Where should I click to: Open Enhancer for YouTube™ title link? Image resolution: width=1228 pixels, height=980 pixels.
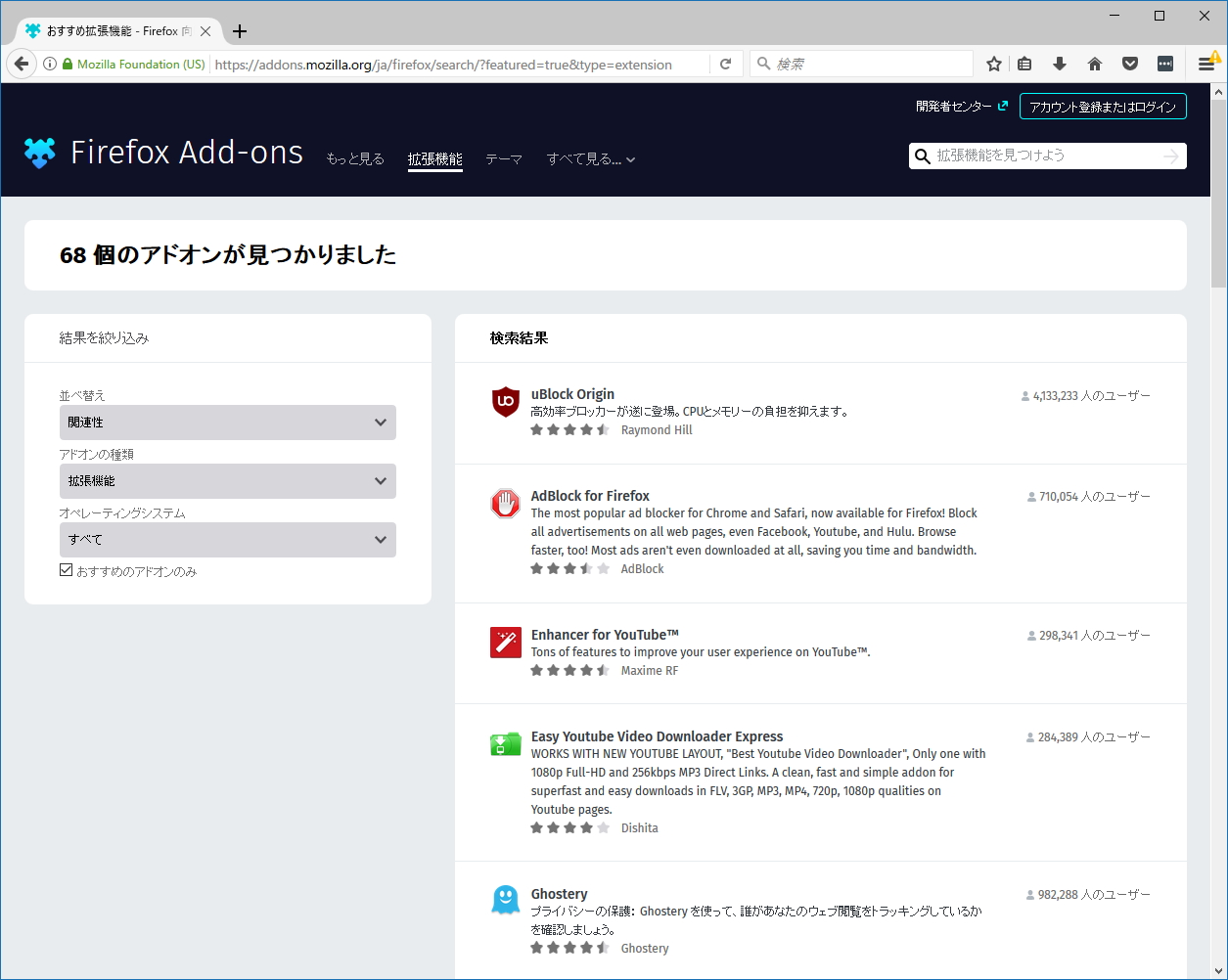[605, 635]
